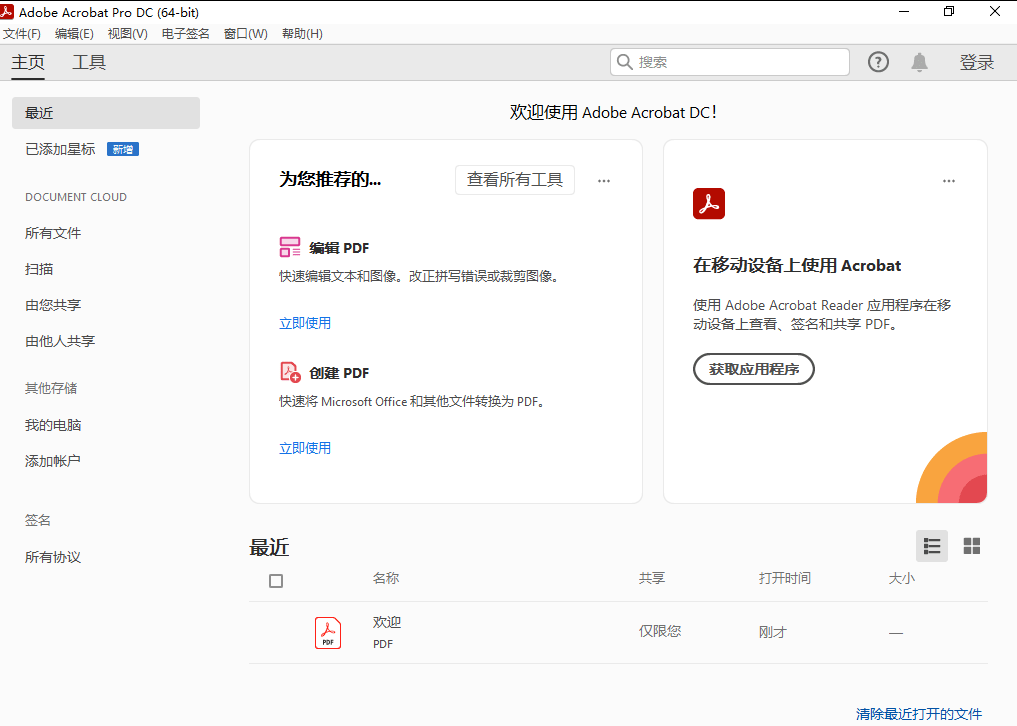
Task: Click 立即使用 link under 编辑 PDF
Action: point(305,323)
